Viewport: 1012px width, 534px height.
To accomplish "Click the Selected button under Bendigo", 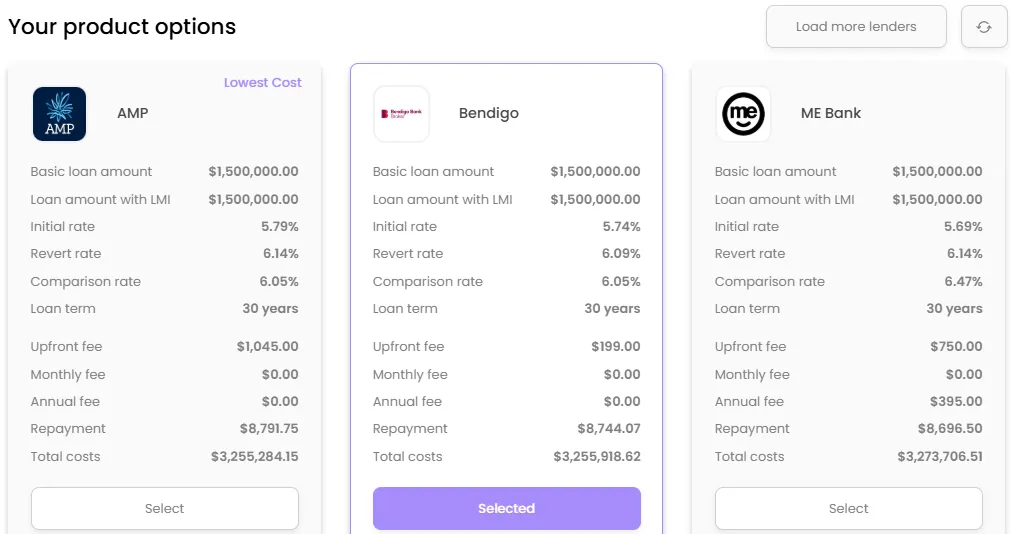I will click(x=507, y=508).
